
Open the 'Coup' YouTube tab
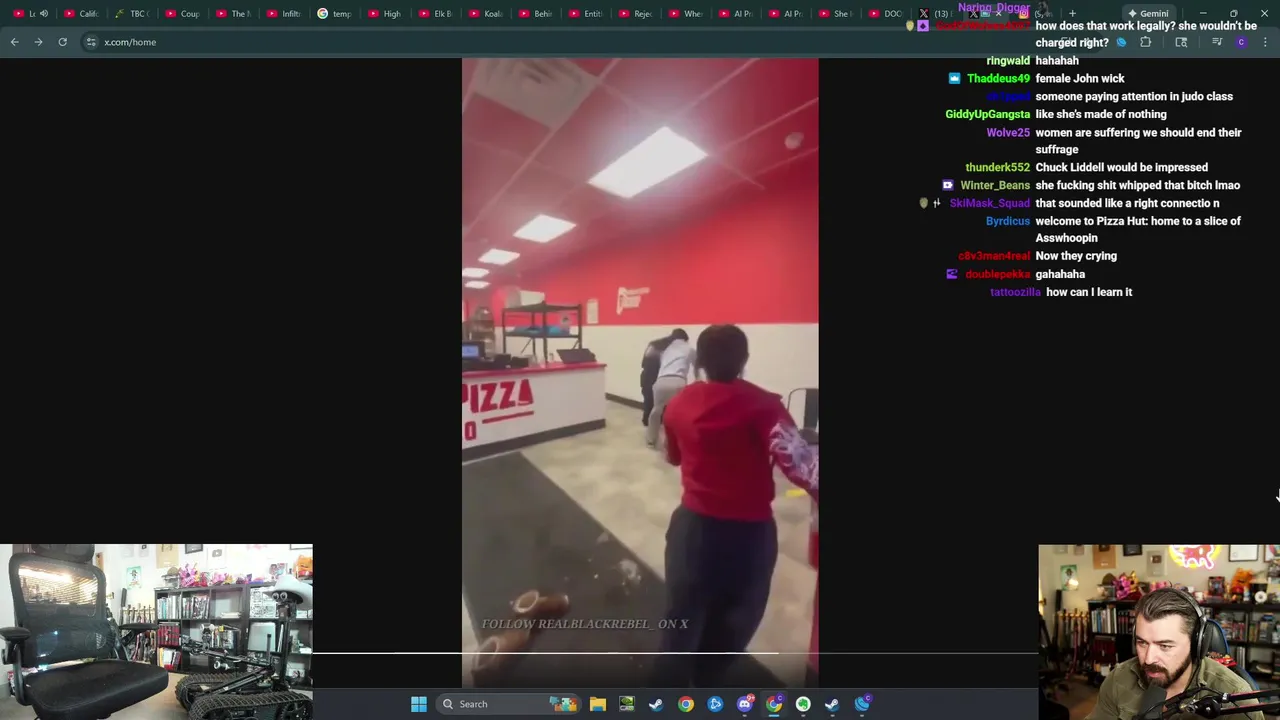pos(183,14)
